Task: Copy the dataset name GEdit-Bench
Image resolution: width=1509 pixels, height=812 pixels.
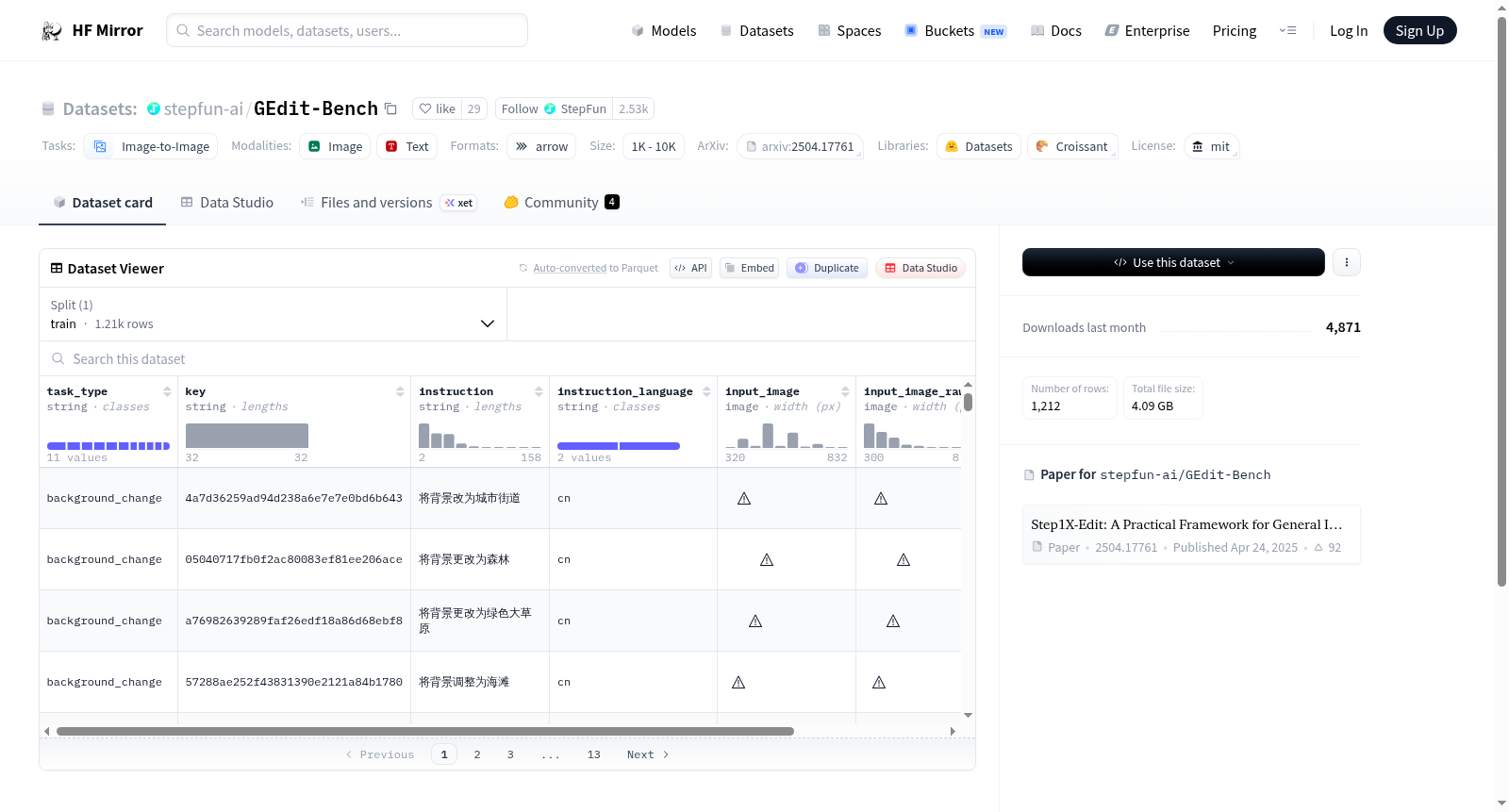Action: pos(390,109)
